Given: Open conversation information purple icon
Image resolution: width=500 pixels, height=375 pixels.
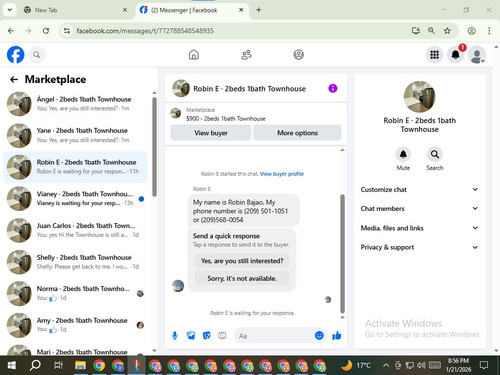Looking at the screenshot, I should [333, 88].
